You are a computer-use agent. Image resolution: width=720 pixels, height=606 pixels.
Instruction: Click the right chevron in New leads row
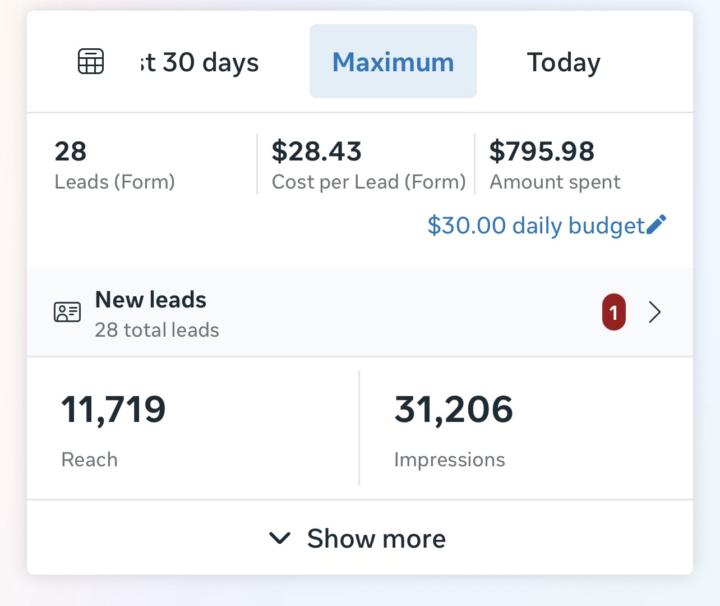[655, 312]
